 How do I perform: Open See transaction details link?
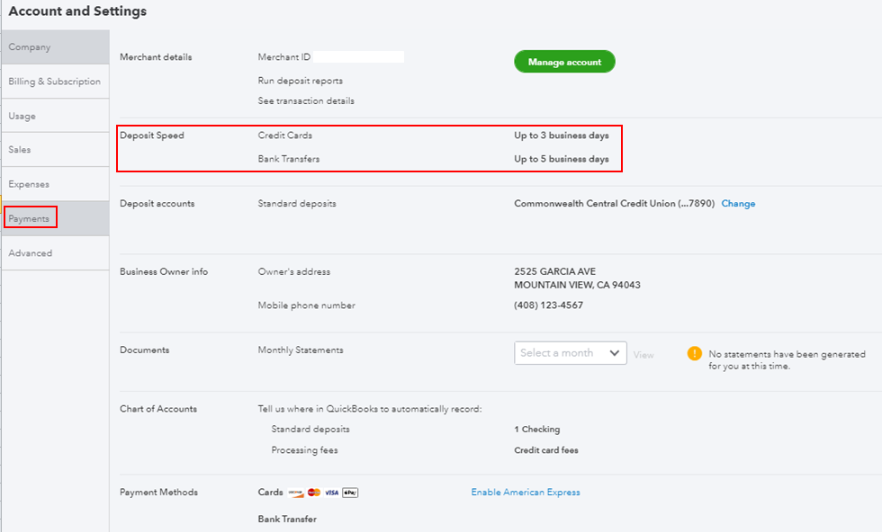click(306, 101)
